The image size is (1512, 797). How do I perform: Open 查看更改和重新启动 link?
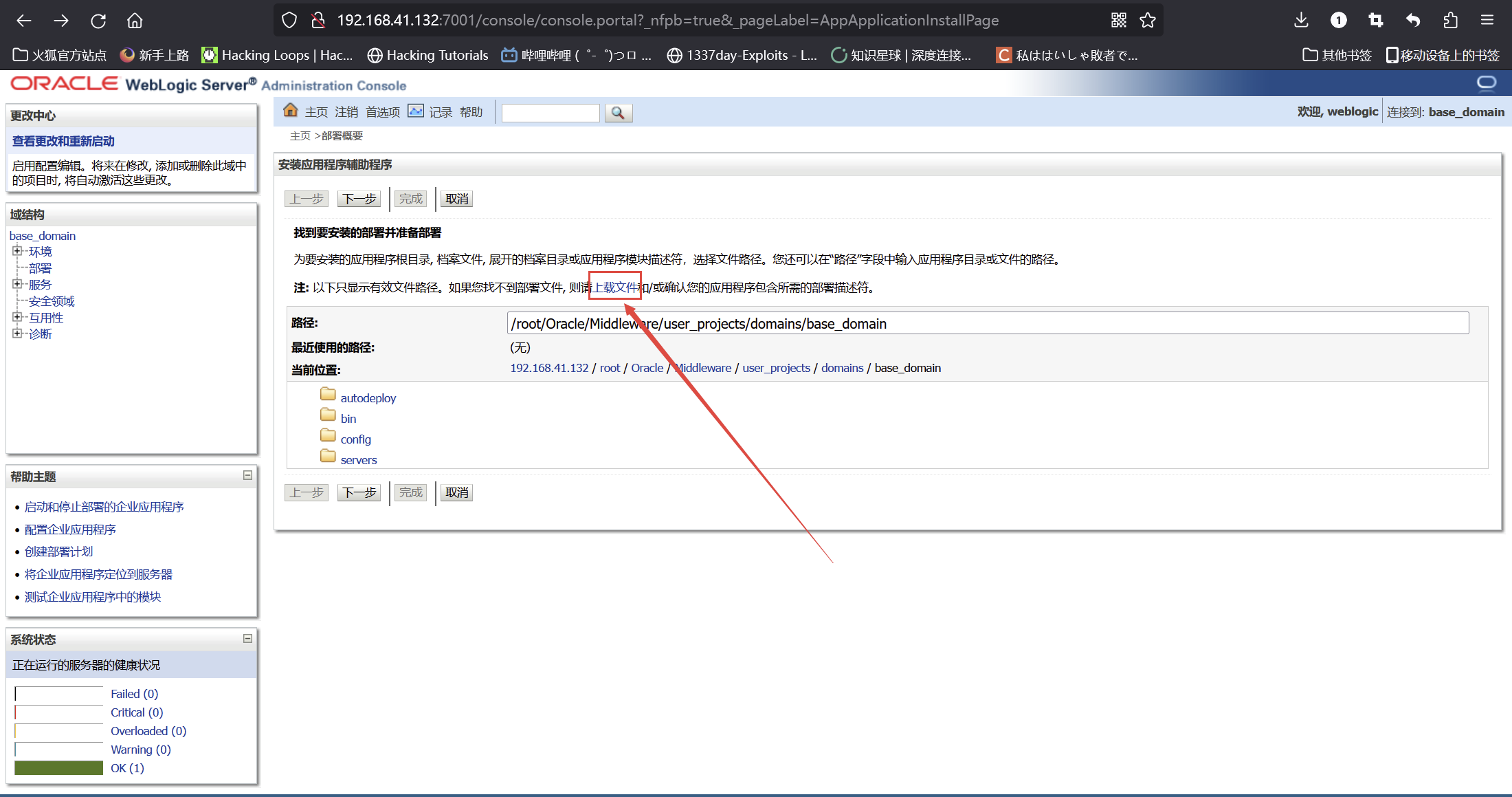[63, 141]
